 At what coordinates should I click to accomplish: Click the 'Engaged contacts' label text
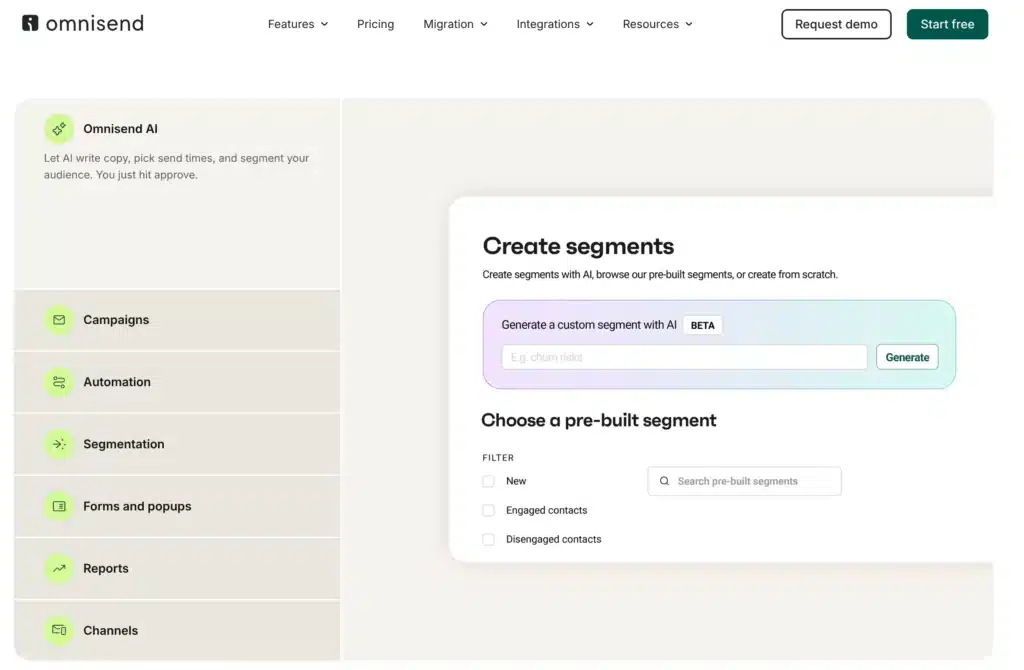(547, 510)
